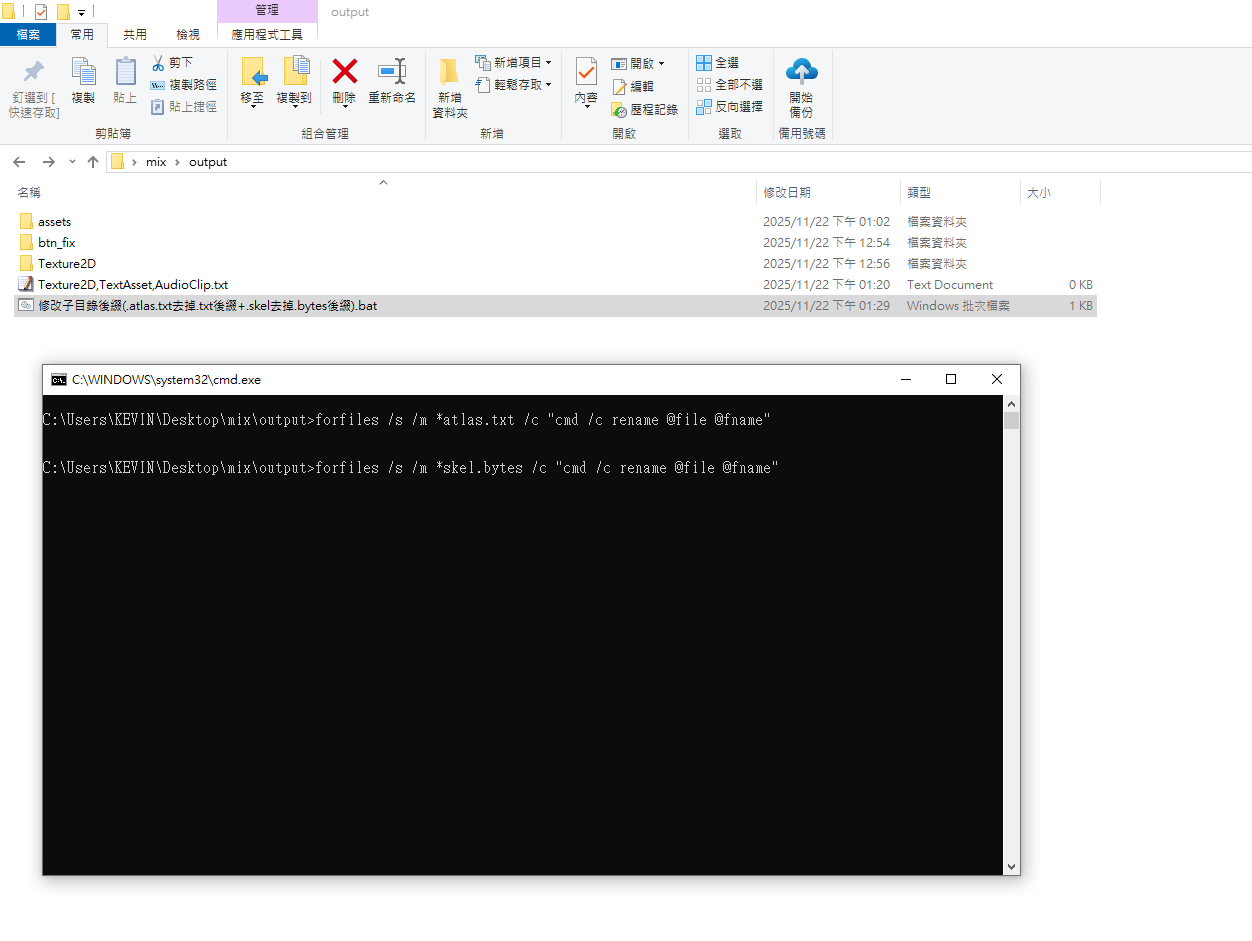Open the btn_fix folder
Image resolution: width=1252 pixels, height=941 pixels.
pos(57,243)
